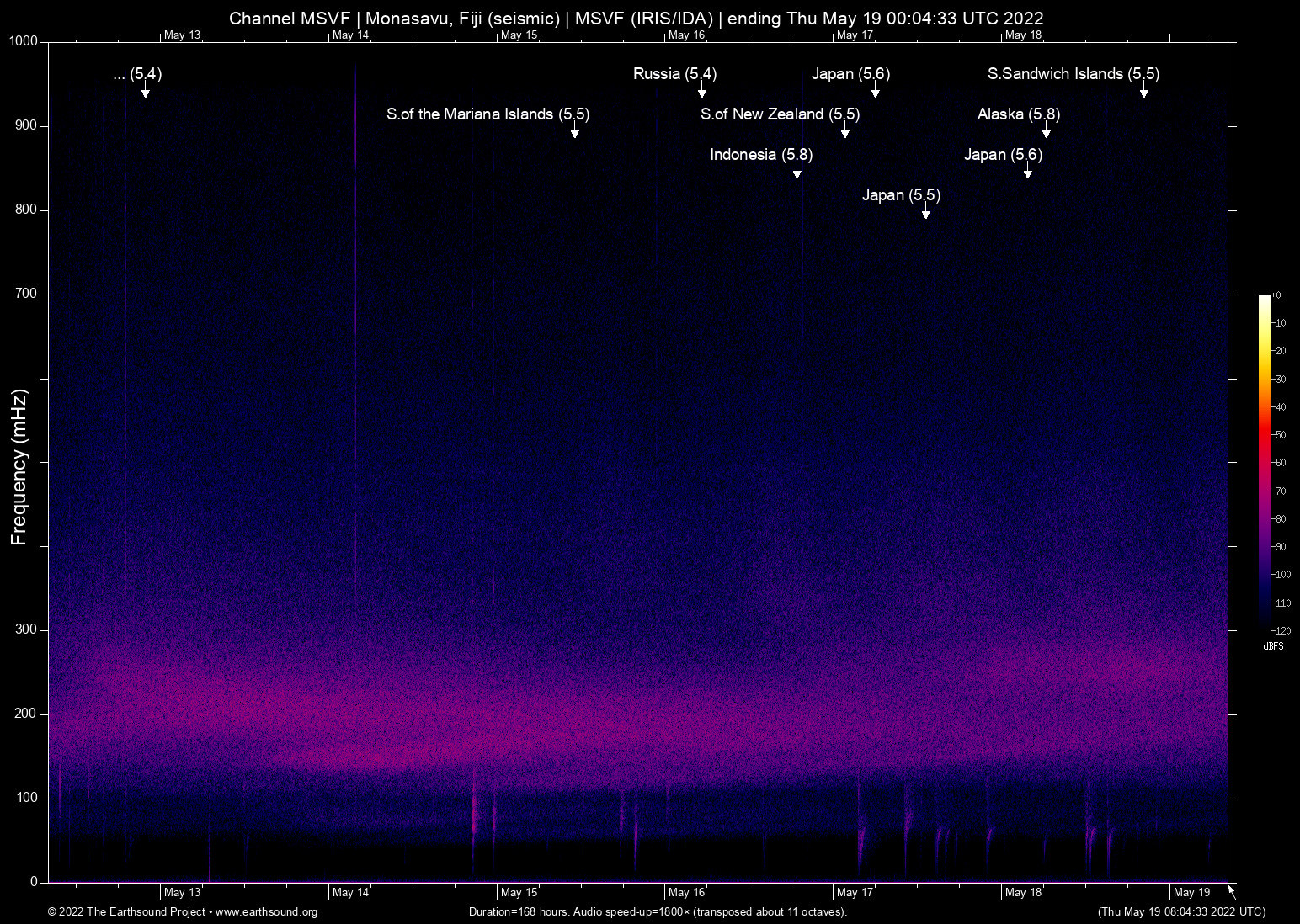
Task: Select the Japan (5.6) marker near May 17
Action: (850, 74)
